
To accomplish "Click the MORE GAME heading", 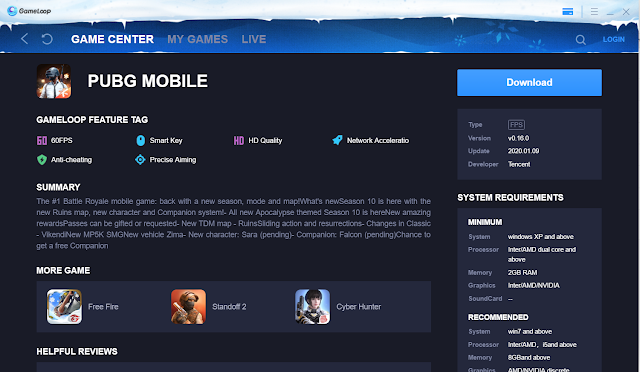I will pyautogui.click(x=63, y=271).
